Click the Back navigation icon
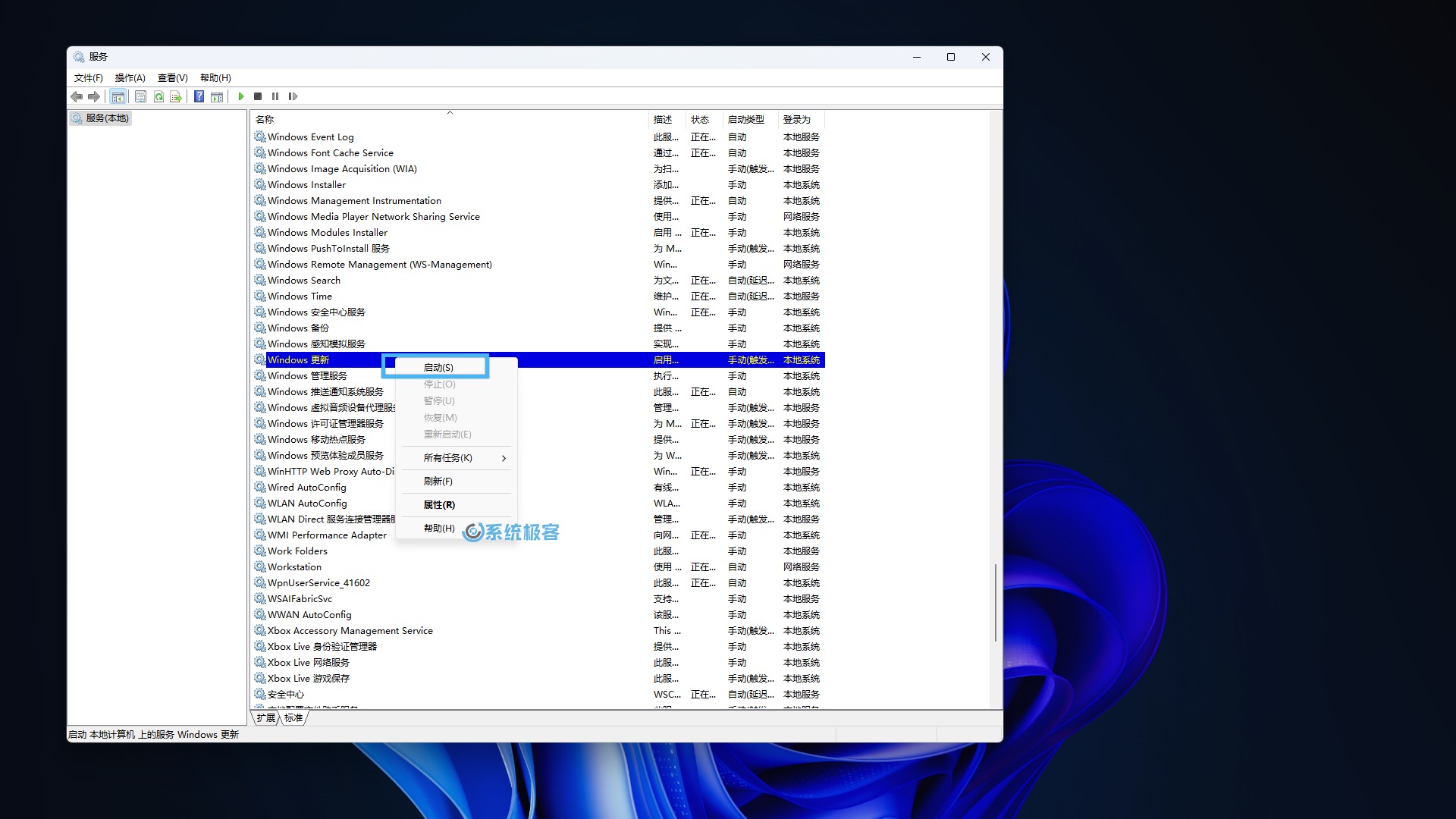Image resolution: width=1456 pixels, height=819 pixels. point(77,95)
